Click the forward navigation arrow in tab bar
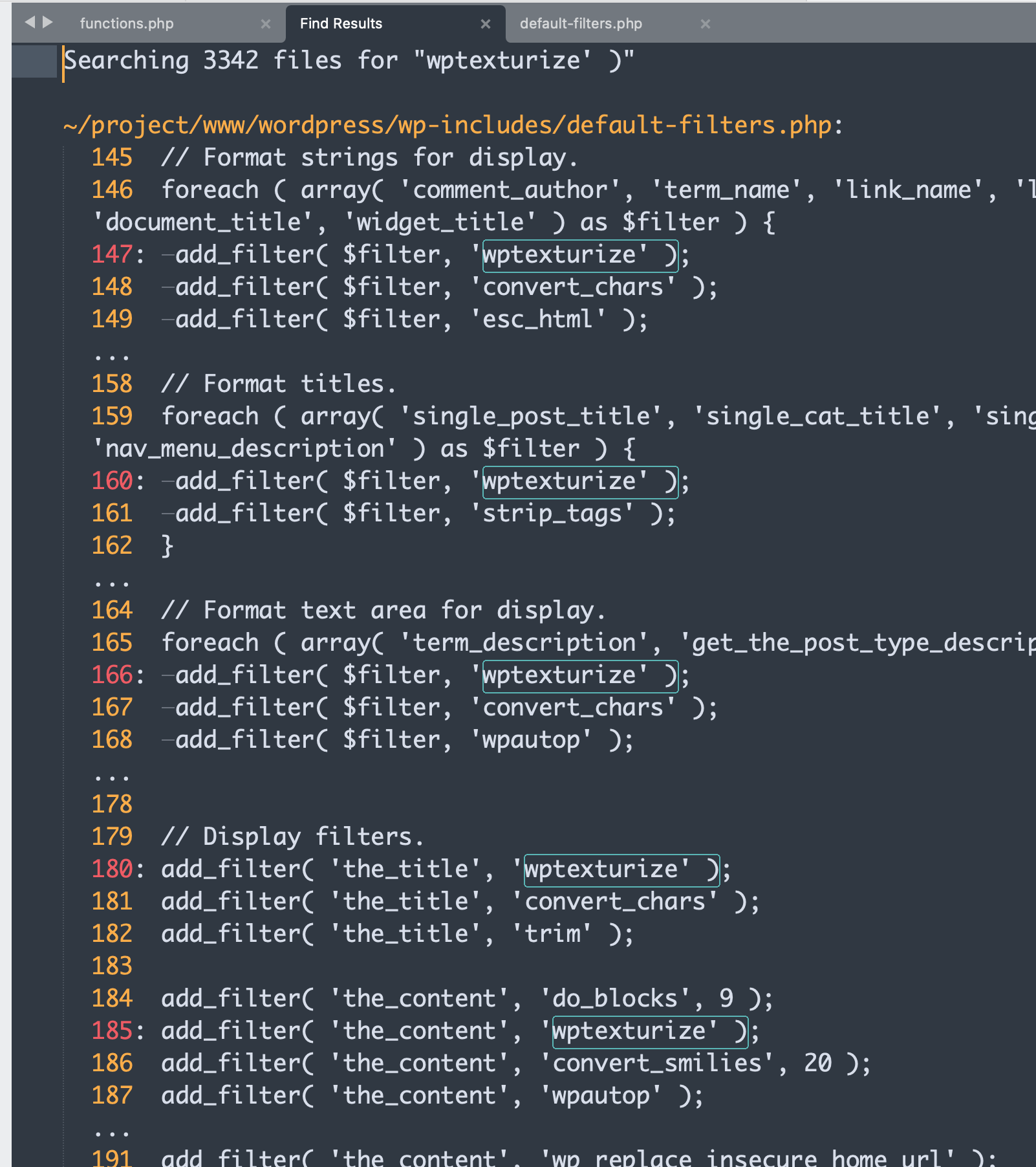The width and height of the screenshot is (1036, 1167). pyautogui.click(x=47, y=23)
